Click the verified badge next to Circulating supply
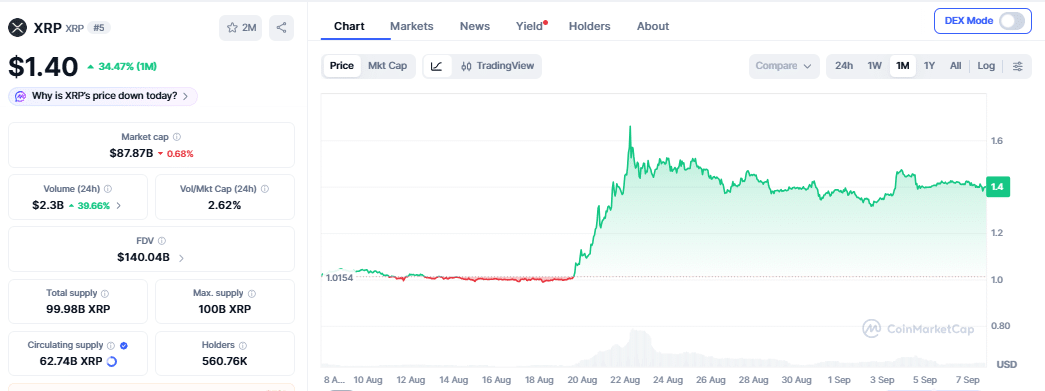The image size is (1045, 391). pos(124,345)
